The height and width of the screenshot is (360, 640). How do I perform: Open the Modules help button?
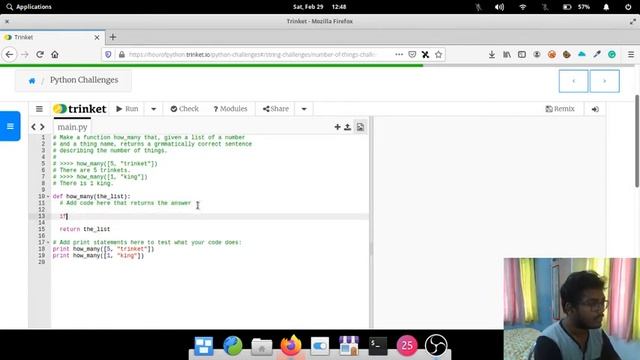230,109
